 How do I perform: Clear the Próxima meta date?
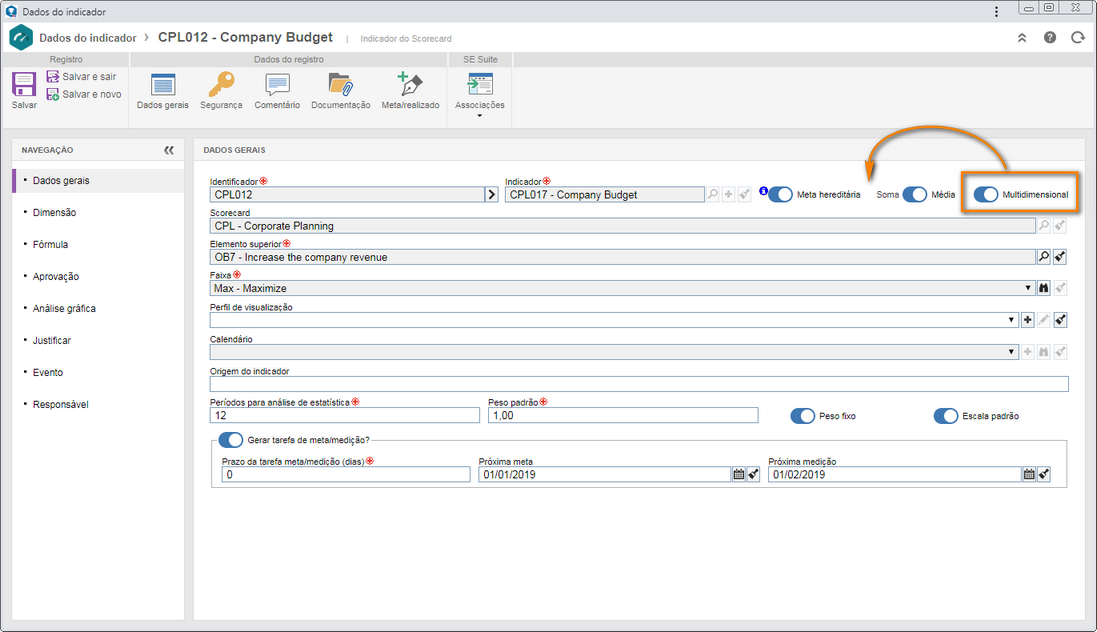(753, 475)
